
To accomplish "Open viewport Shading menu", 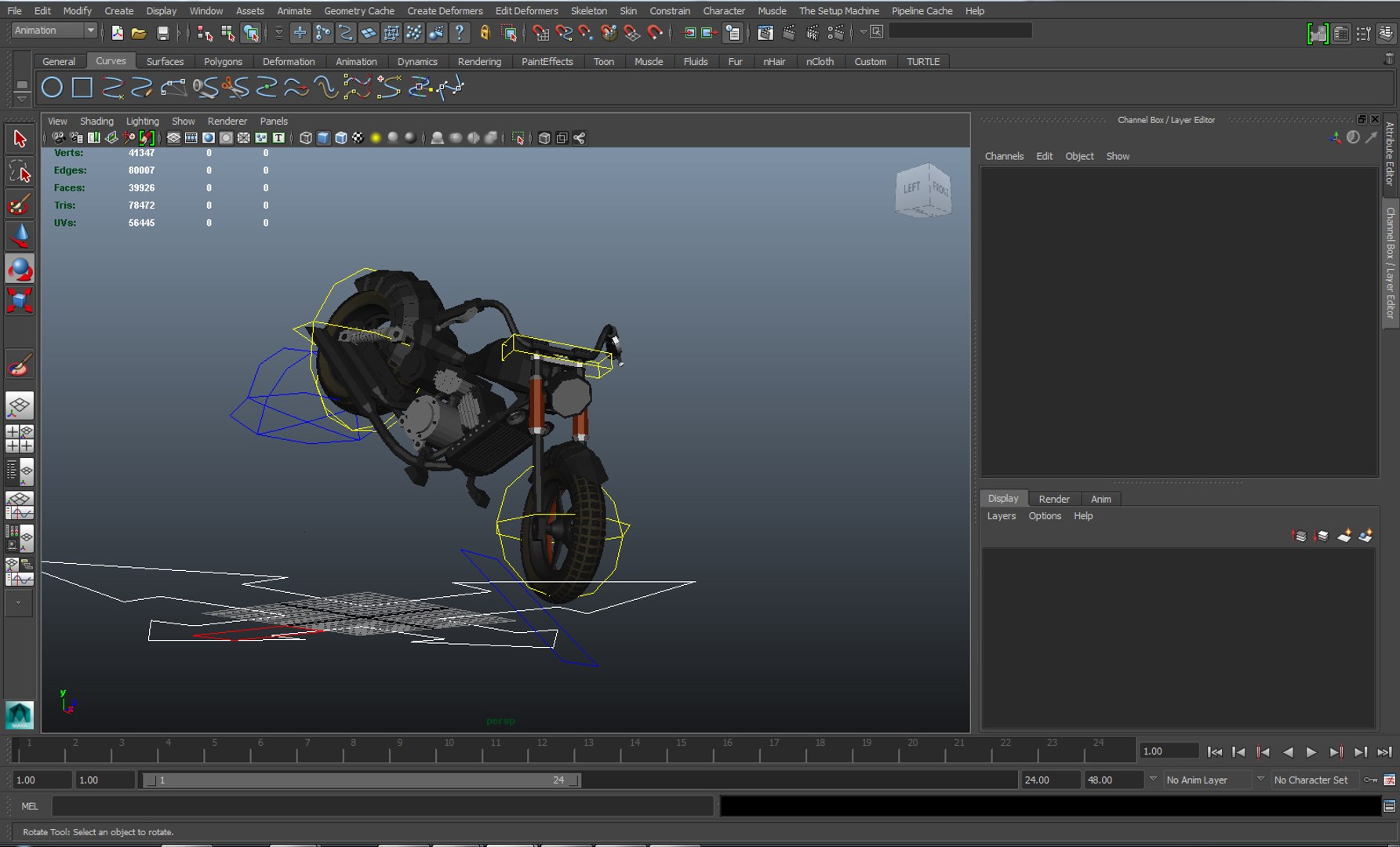I will click(96, 121).
